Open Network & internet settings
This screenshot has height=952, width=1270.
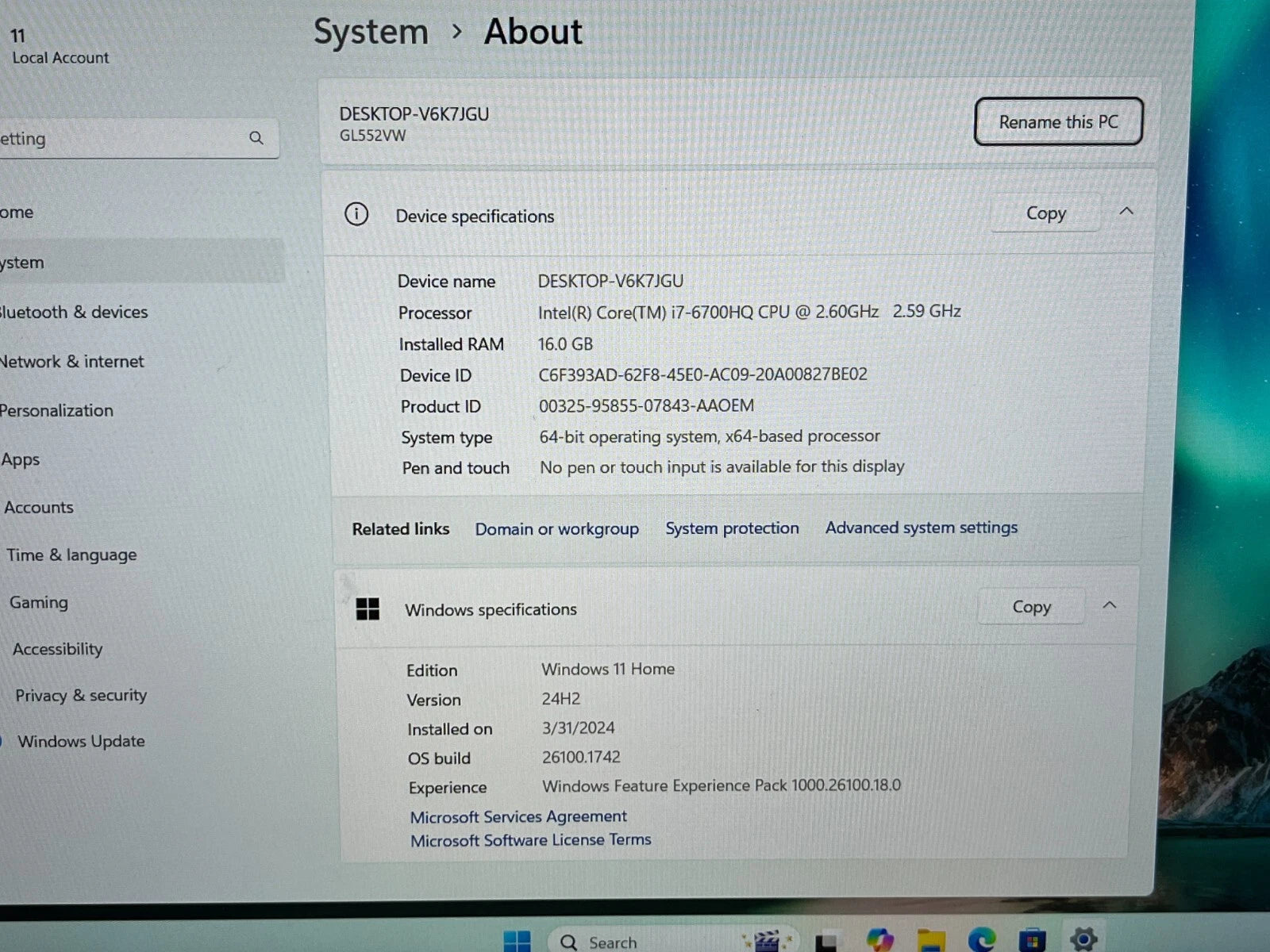(72, 362)
